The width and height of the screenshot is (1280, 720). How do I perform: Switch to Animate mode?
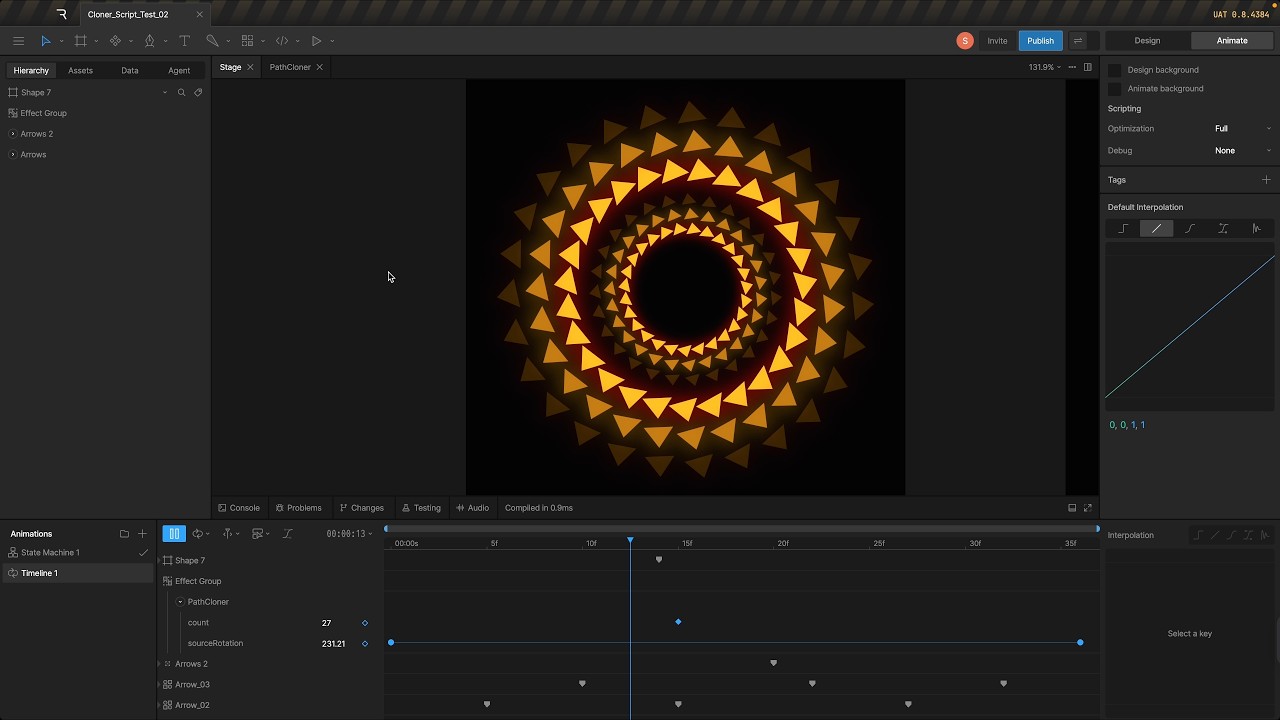pyautogui.click(x=1232, y=41)
